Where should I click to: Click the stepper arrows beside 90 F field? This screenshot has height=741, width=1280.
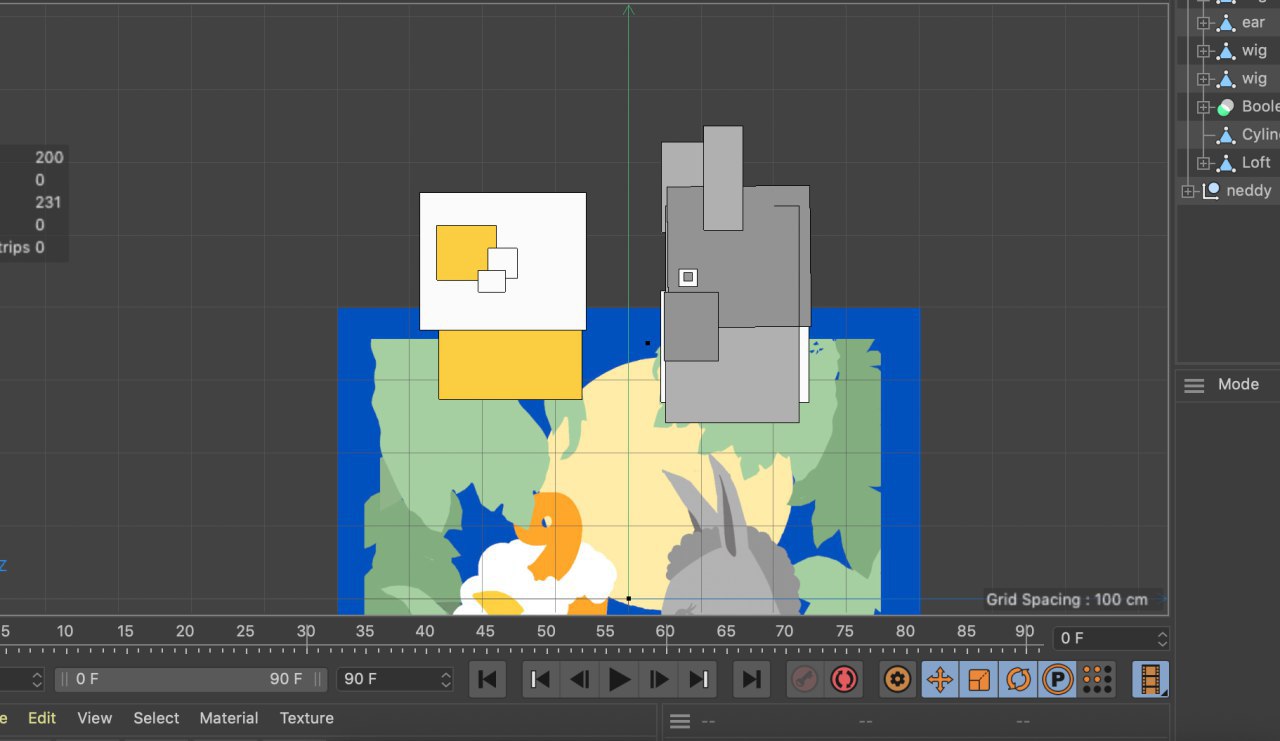(x=446, y=679)
